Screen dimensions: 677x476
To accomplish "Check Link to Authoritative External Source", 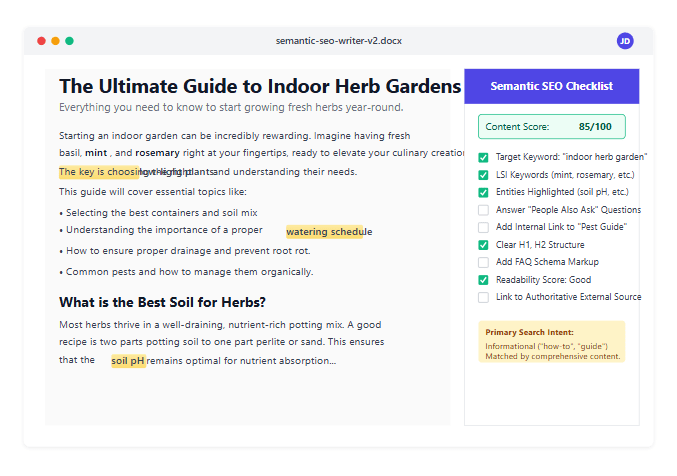I will click(x=483, y=297).
